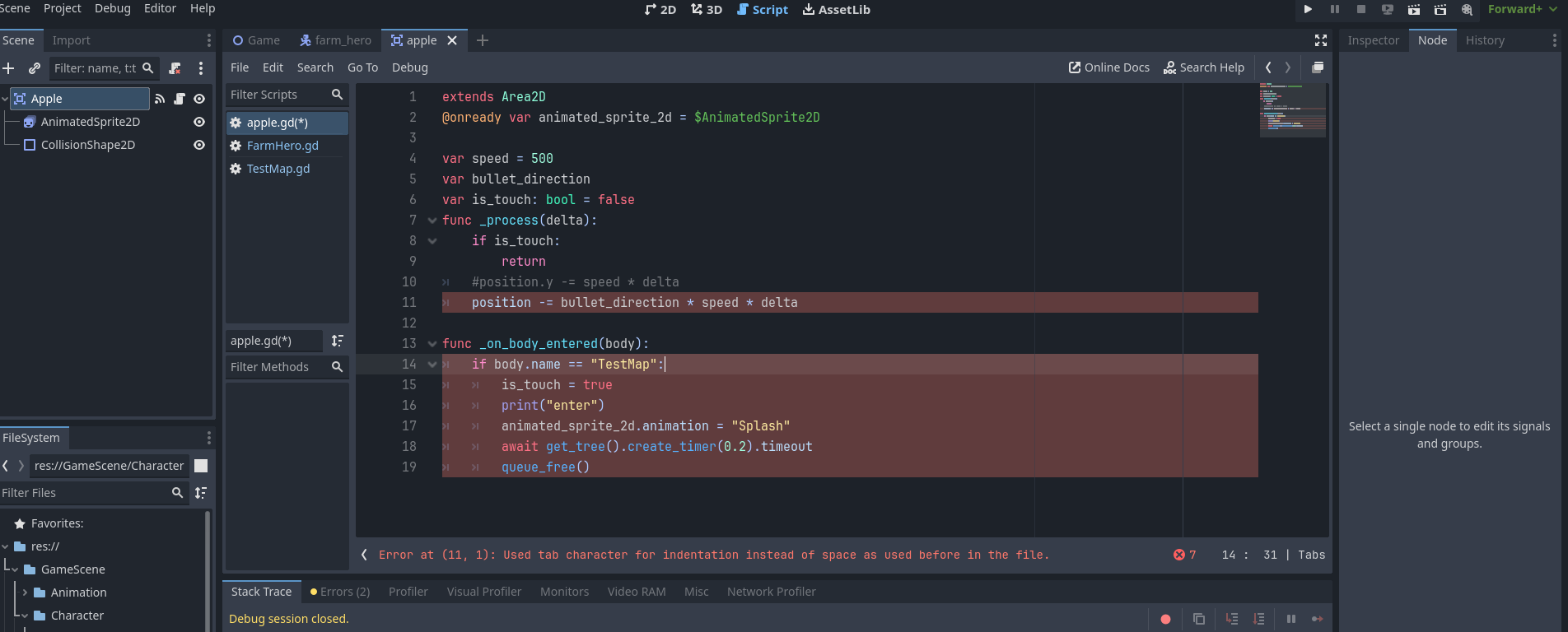Screen dimensions: 1568x632
Task: Open Online Docs link
Action: [1109, 67]
